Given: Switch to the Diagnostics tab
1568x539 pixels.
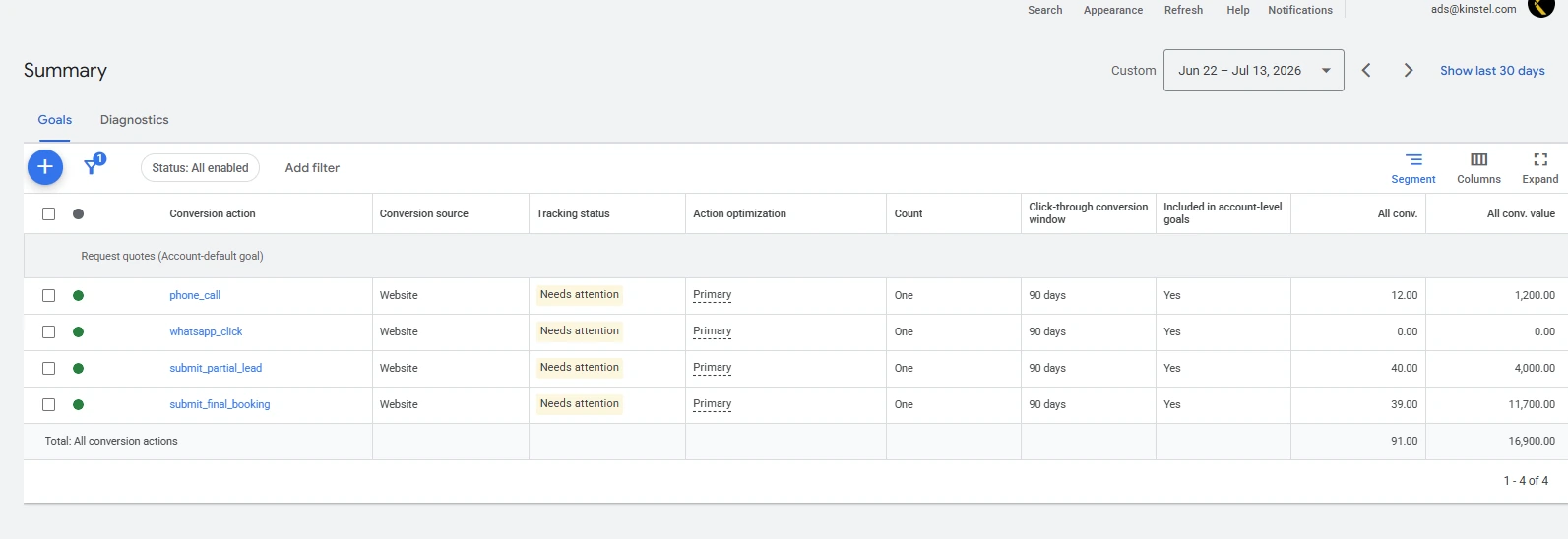Looking at the screenshot, I should (134, 120).
